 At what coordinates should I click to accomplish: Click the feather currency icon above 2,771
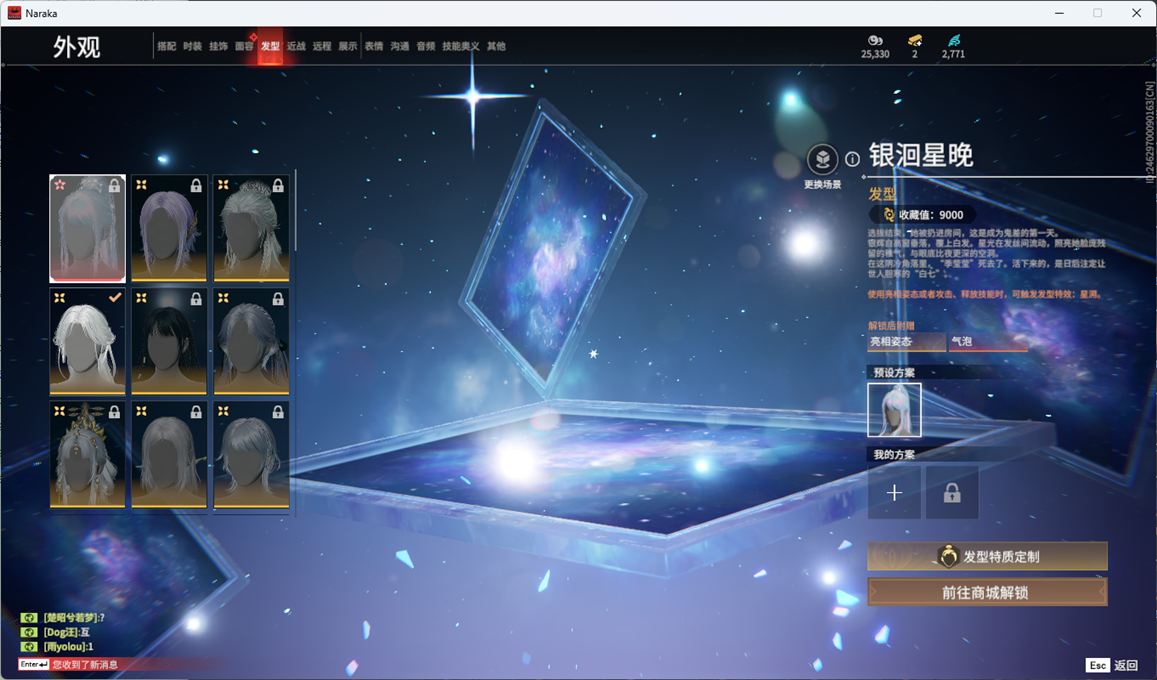tap(953, 40)
